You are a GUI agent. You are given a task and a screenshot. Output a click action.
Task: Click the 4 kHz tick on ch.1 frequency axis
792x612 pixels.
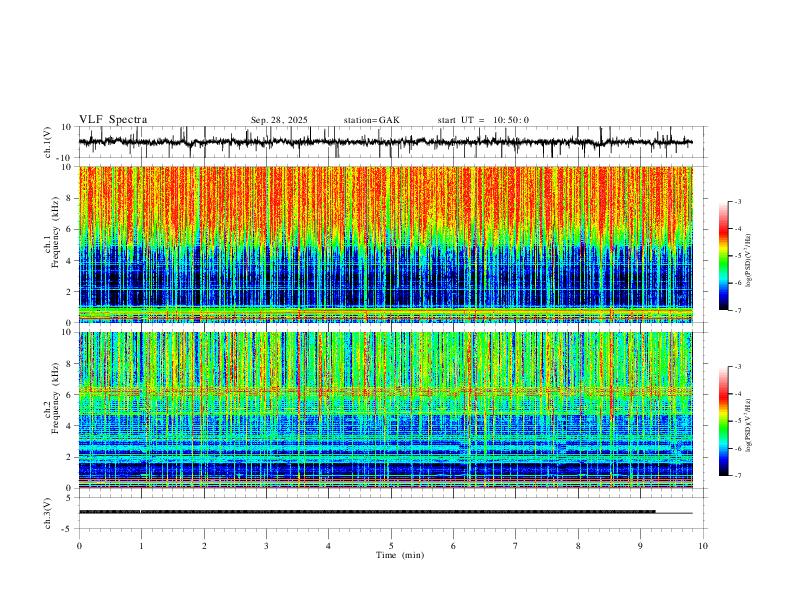(x=70, y=261)
